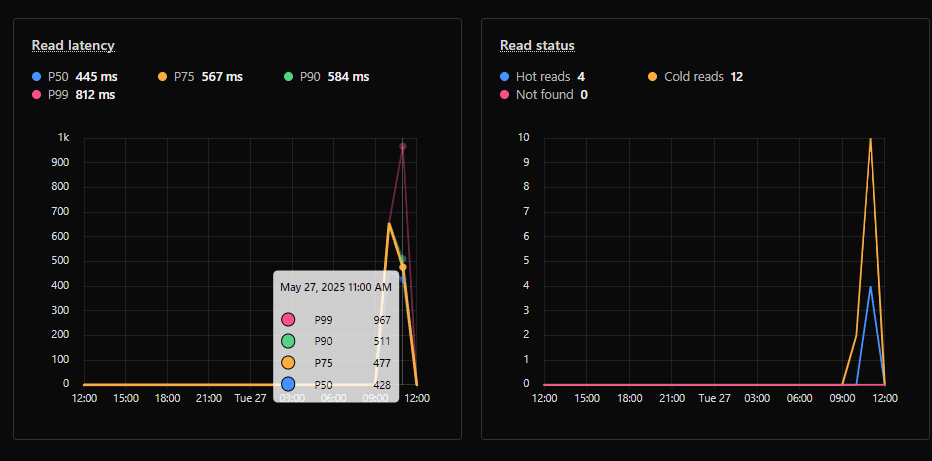Image resolution: width=932 pixels, height=461 pixels.
Task: Select the P90 green circle in tooltip
Action: [x=288, y=341]
